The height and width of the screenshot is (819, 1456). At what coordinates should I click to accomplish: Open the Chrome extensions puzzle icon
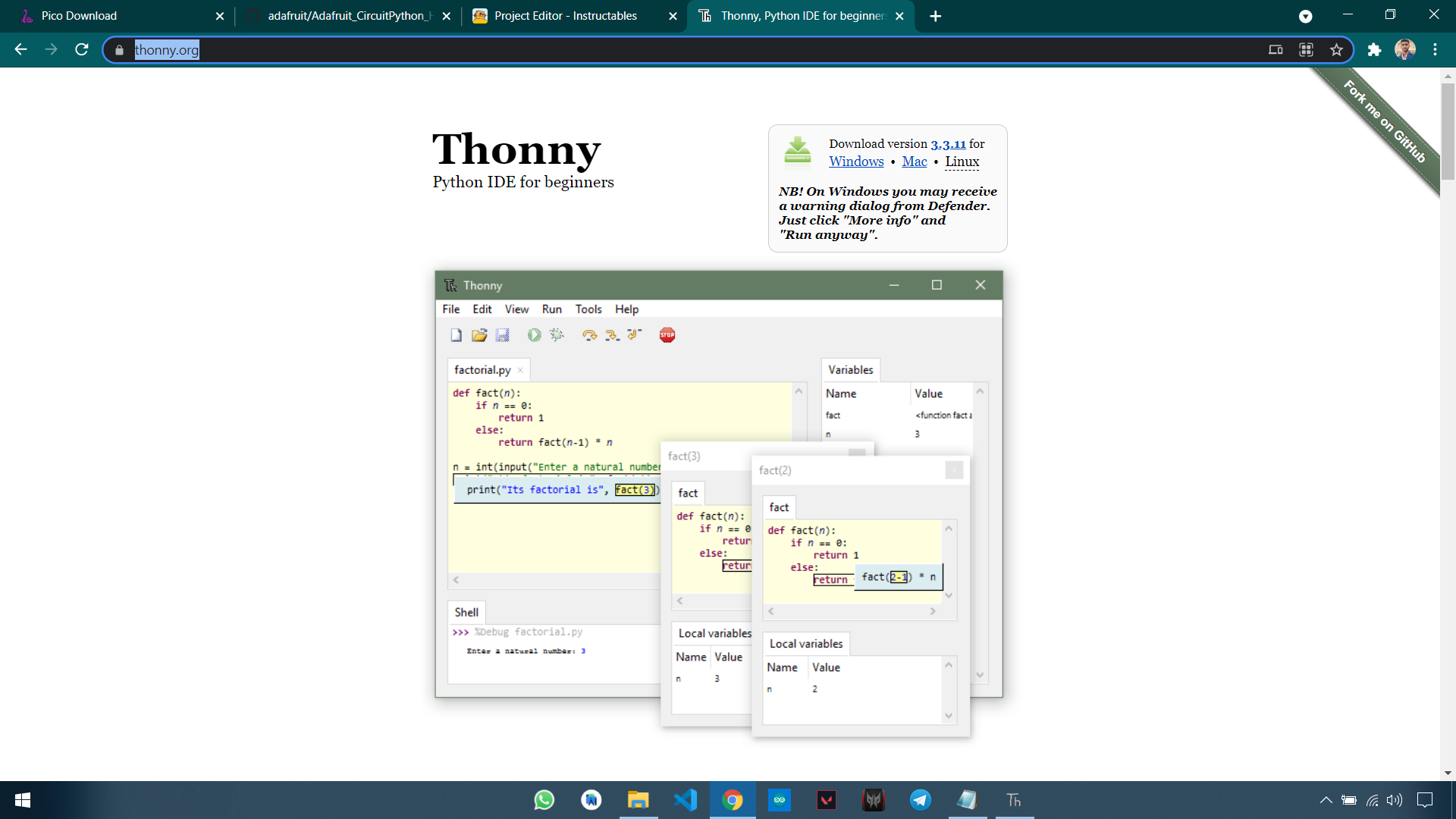[1374, 50]
